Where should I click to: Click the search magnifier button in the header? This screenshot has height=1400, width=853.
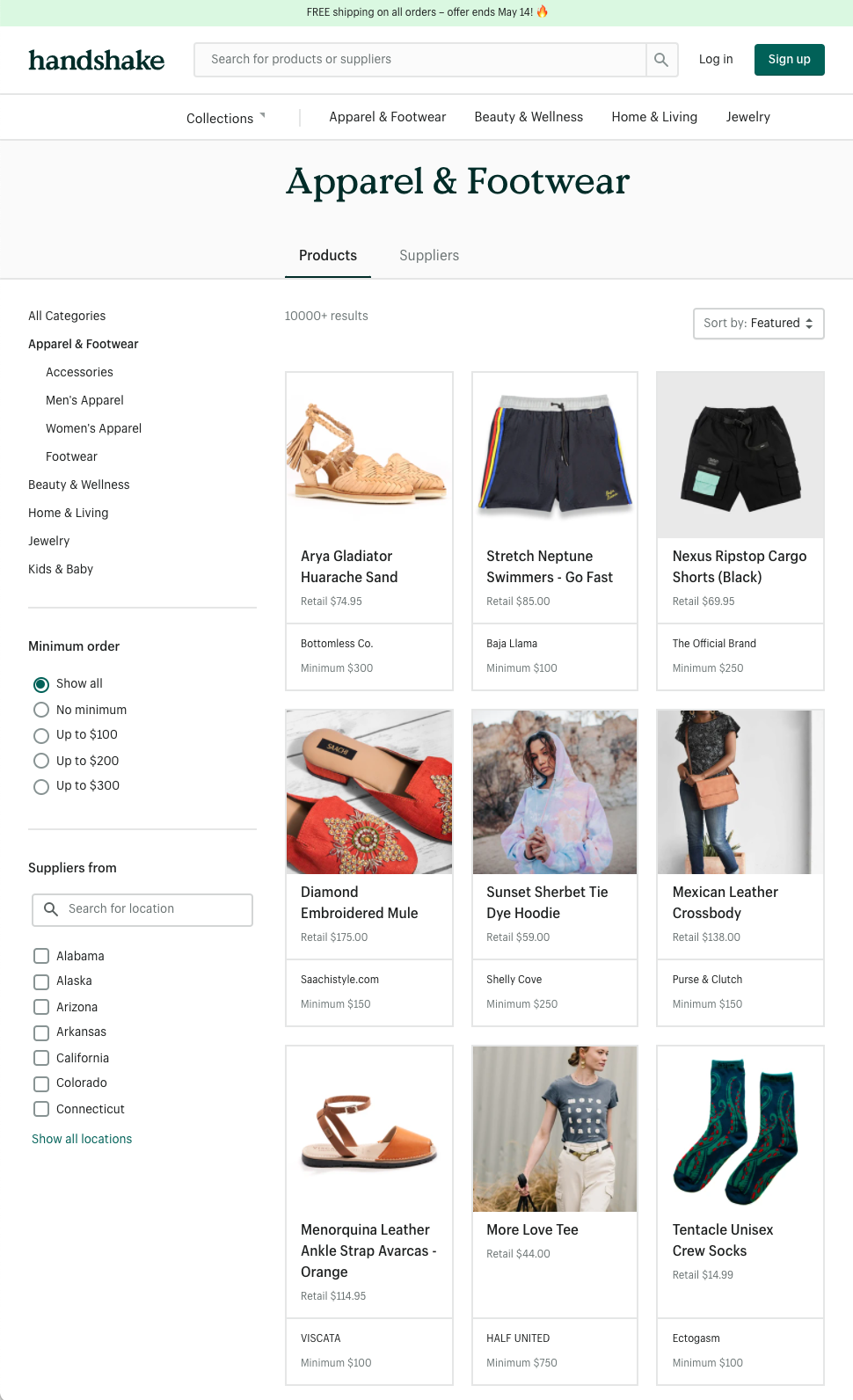661,60
